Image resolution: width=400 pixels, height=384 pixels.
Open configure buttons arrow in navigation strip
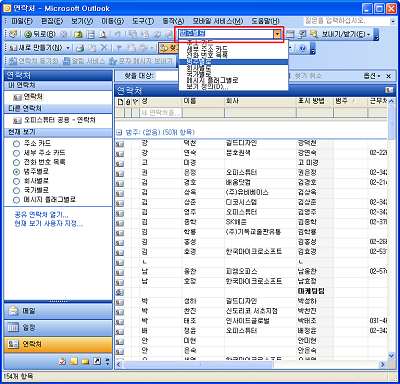(107, 361)
